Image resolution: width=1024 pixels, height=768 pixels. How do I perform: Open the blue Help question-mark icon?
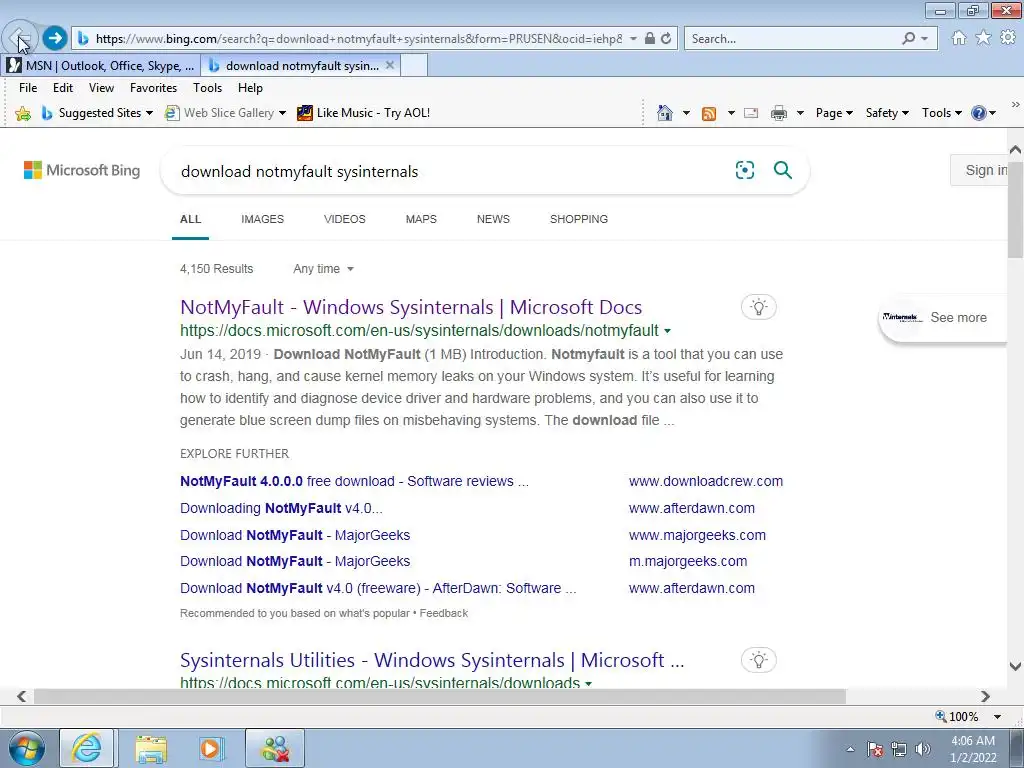pos(978,113)
